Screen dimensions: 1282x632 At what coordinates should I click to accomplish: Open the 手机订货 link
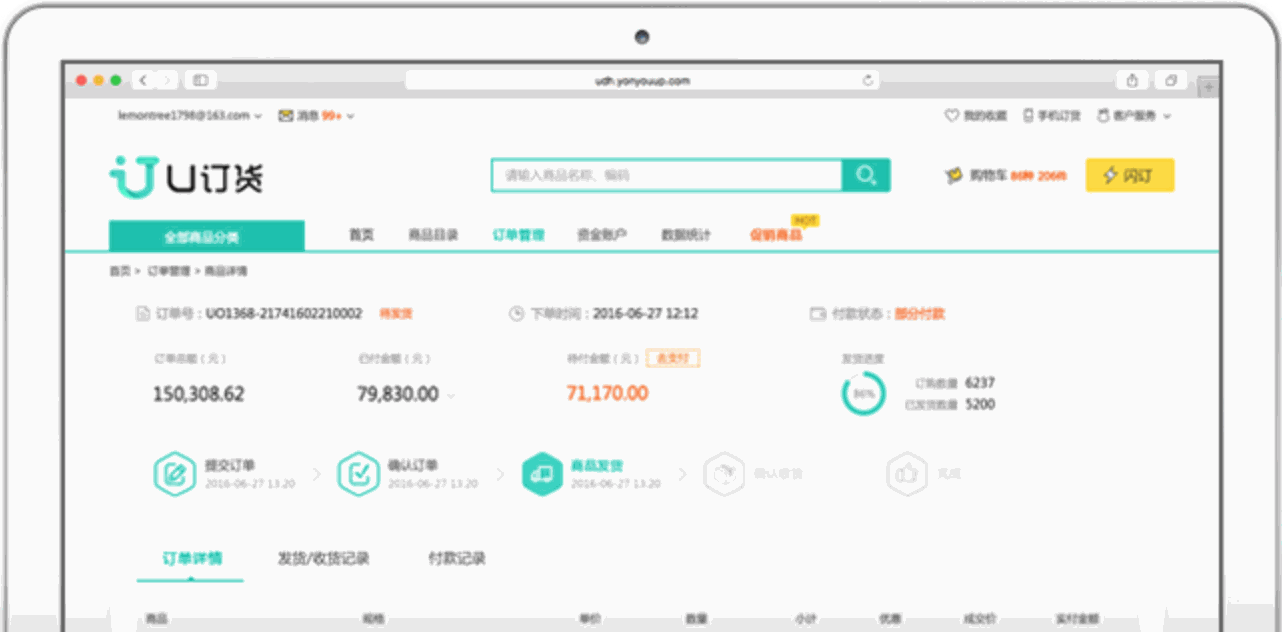[1059, 116]
